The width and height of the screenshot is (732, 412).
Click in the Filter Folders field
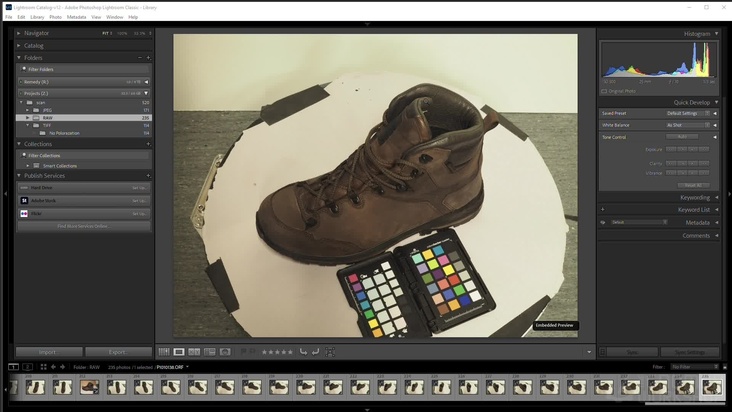pos(84,69)
